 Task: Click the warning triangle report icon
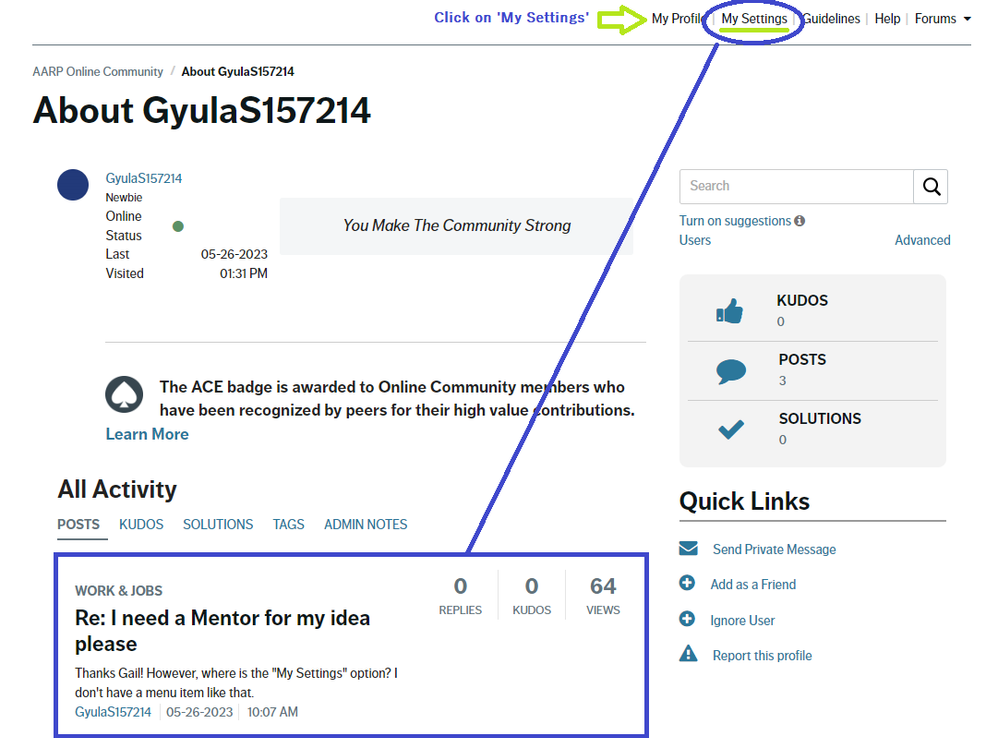[688, 655]
